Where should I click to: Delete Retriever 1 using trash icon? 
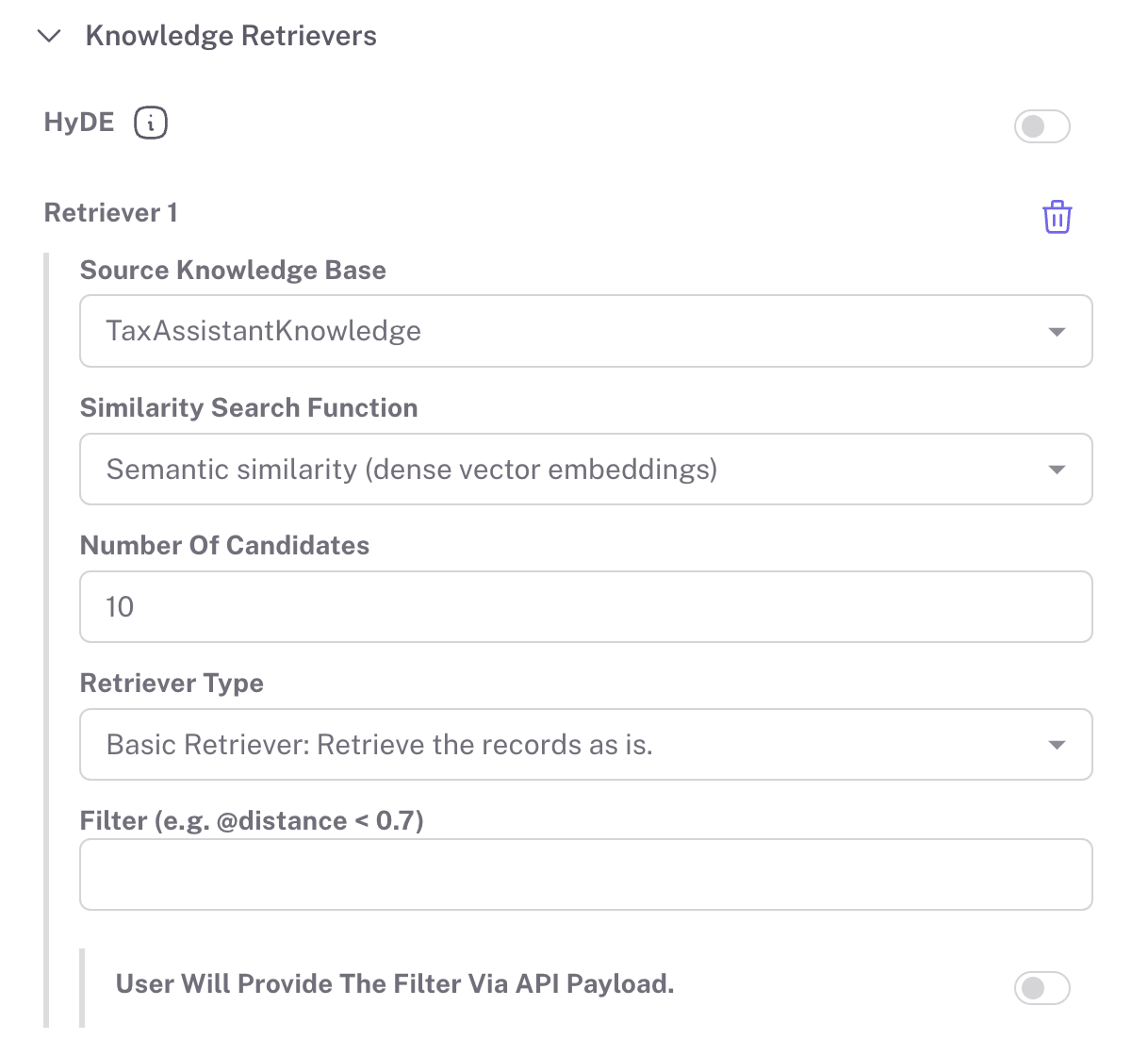click(1057, 217)
